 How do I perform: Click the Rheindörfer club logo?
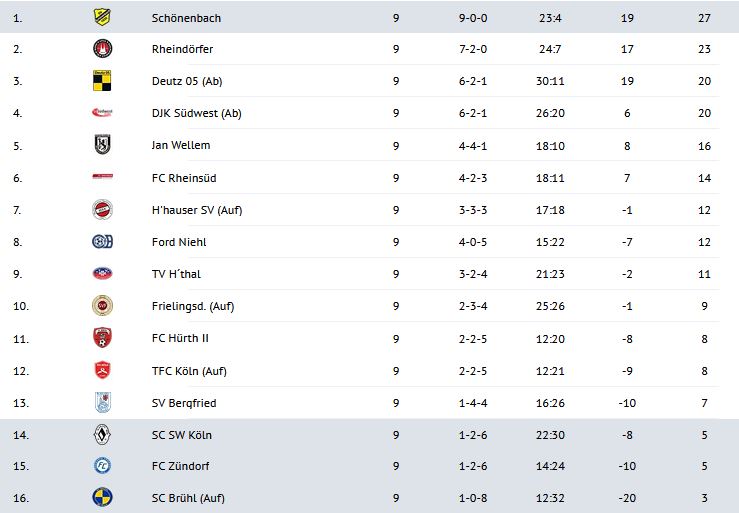coord(102,49)
